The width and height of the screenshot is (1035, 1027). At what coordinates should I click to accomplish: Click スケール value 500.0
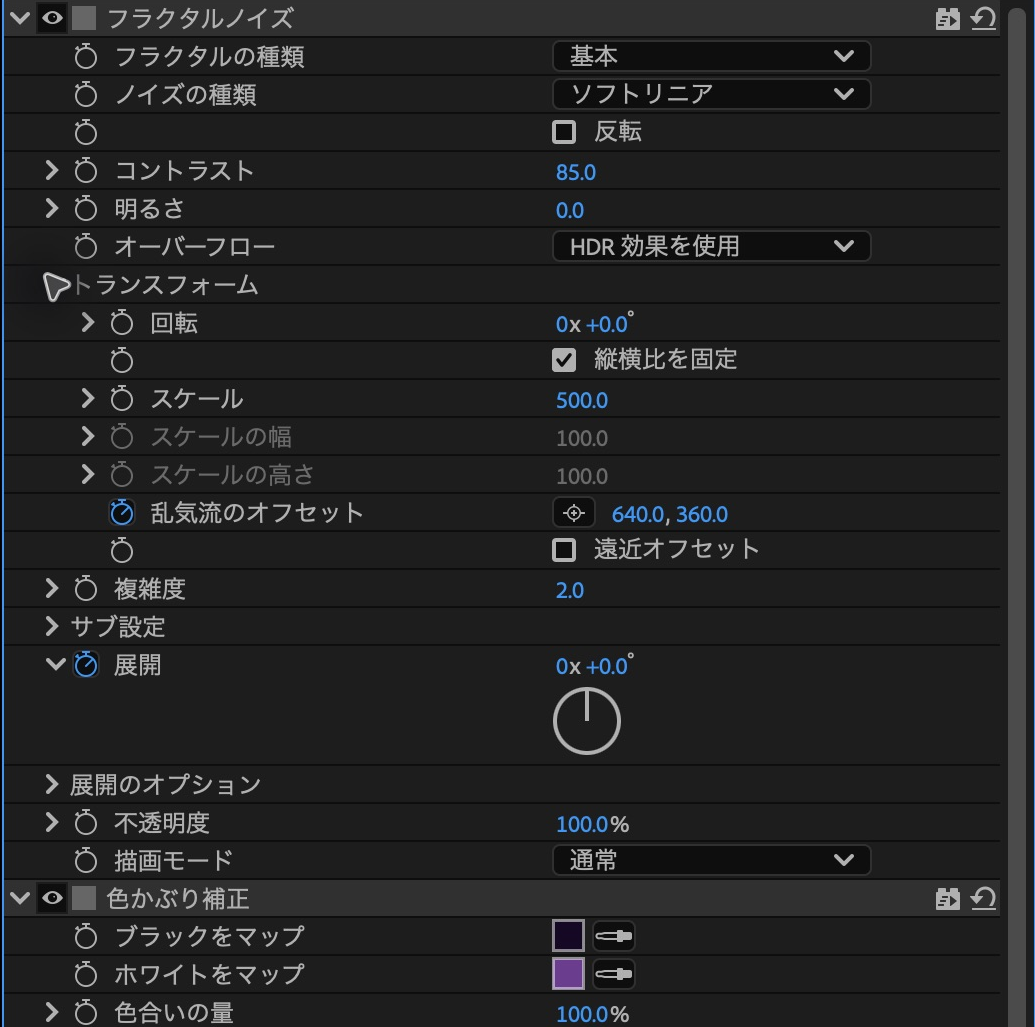click(582, 401)
